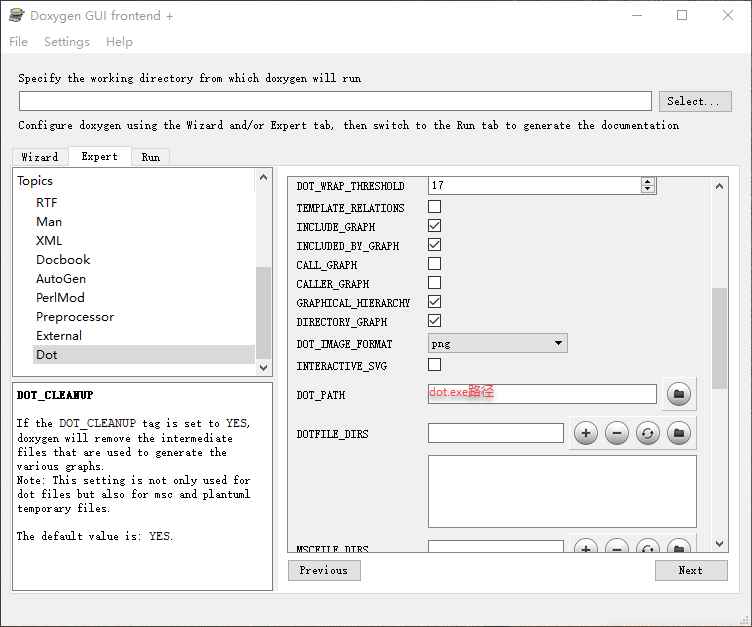Click the DOTFILE_DIRS entry field

(x=495, y=433)
